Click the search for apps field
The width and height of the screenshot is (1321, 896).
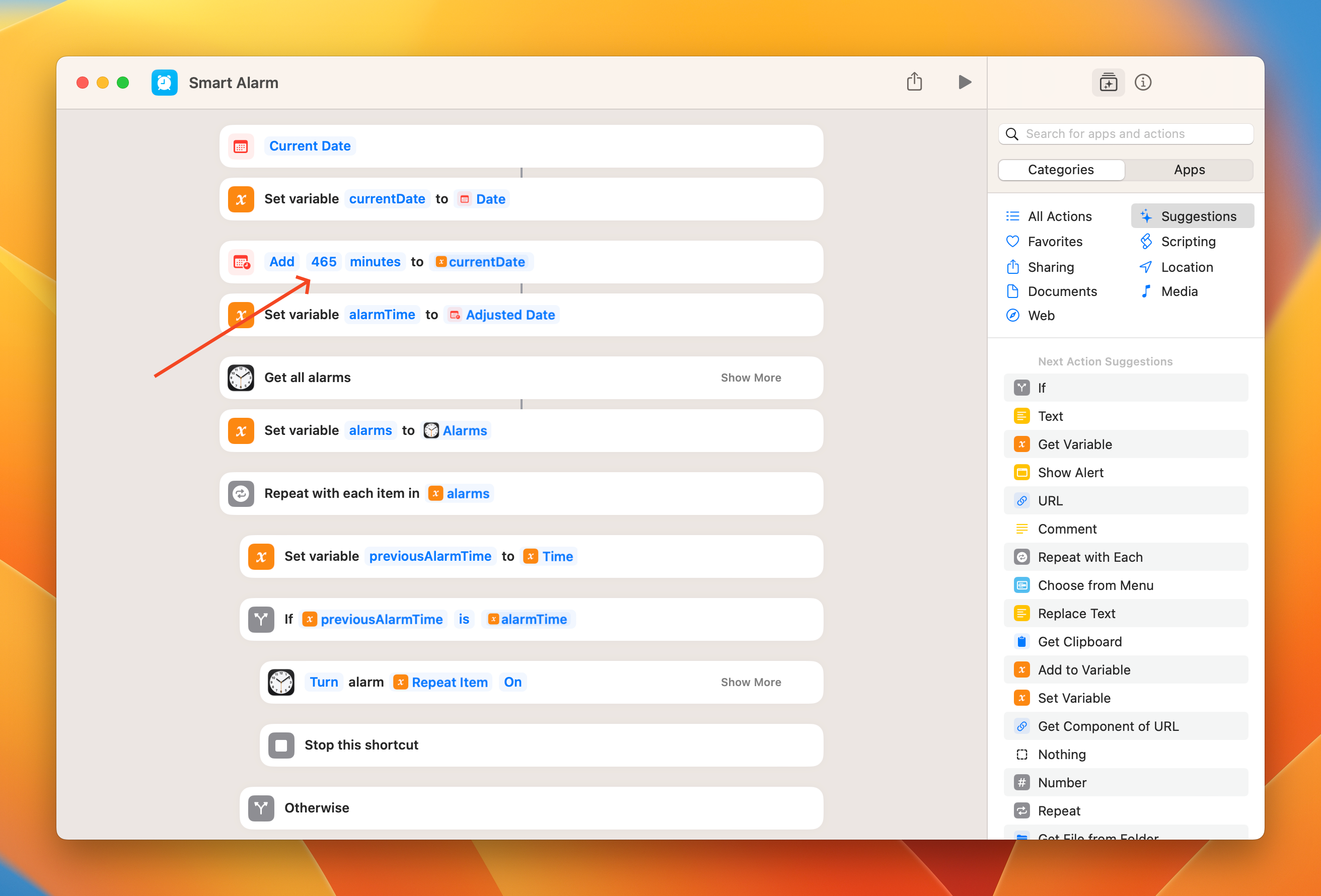[x=1126, y=133]
